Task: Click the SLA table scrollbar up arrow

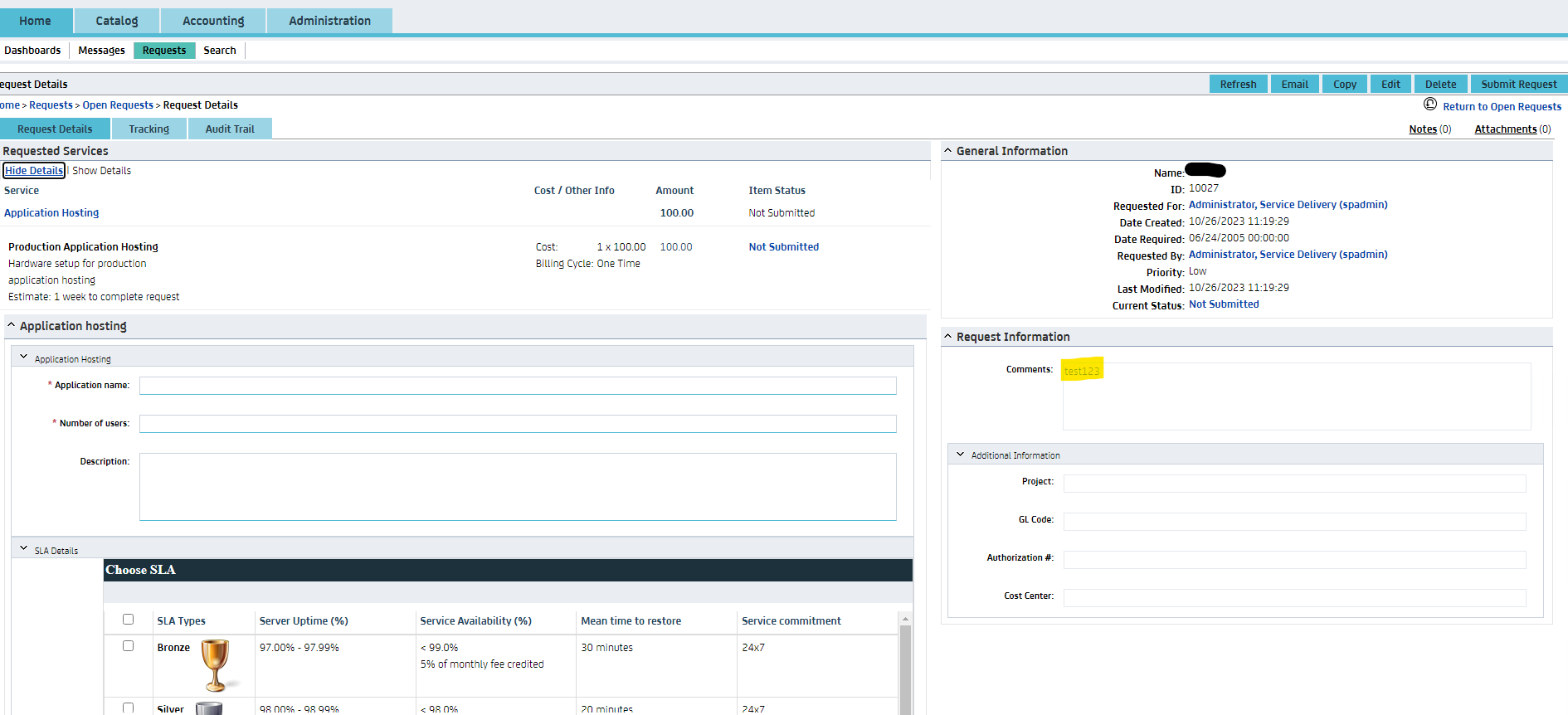Action: 905,620
